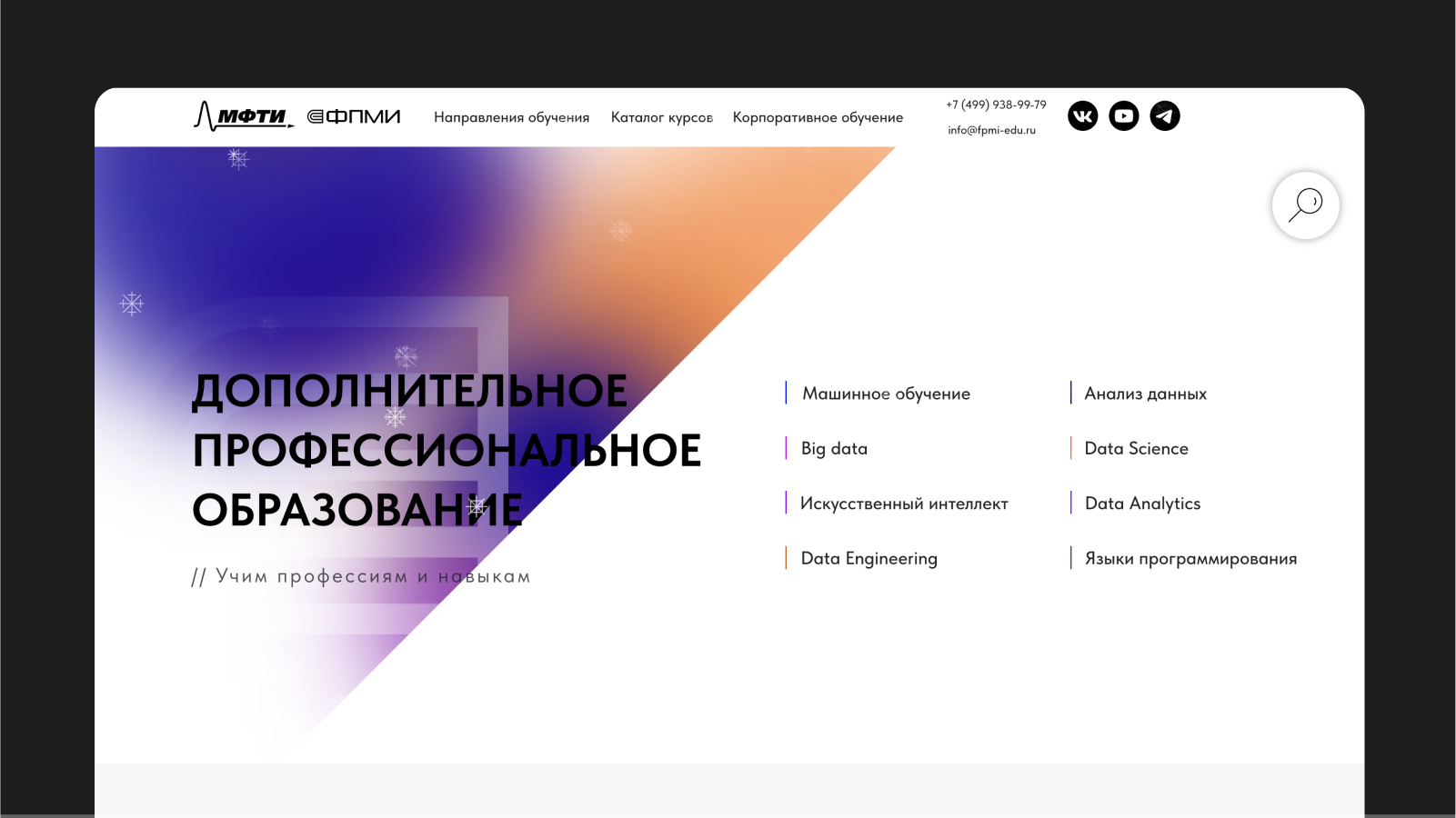
Task: Select the Машинное обучение direction
Action: coord(886,394)
